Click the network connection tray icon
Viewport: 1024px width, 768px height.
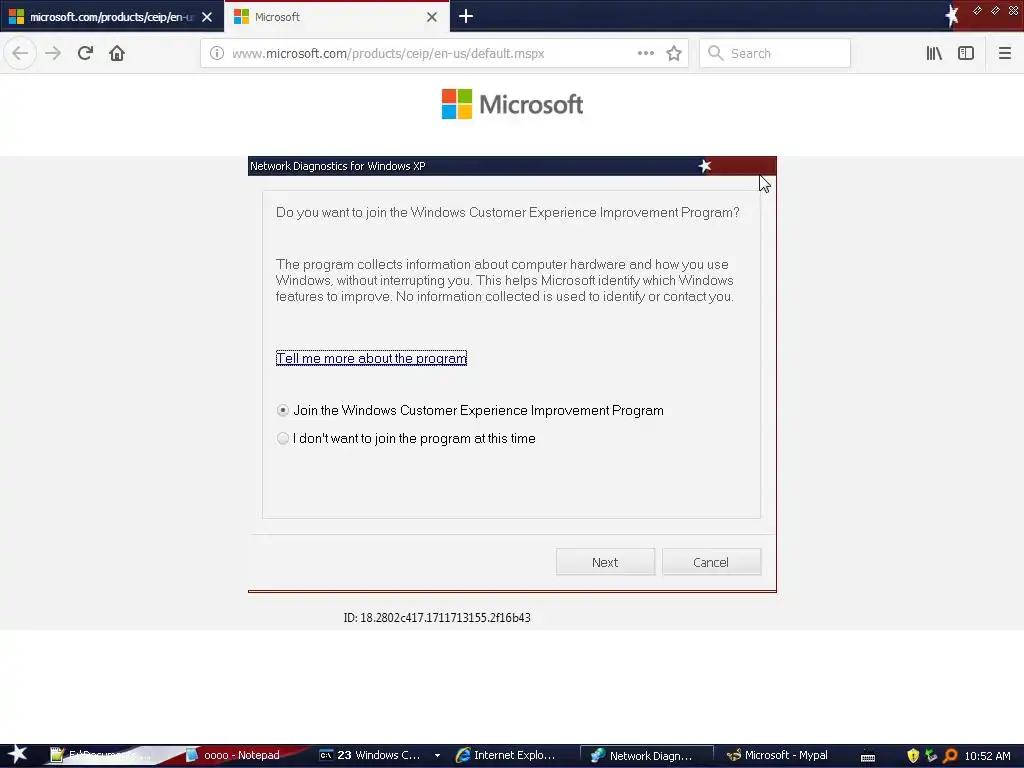(x=931, y=756)
